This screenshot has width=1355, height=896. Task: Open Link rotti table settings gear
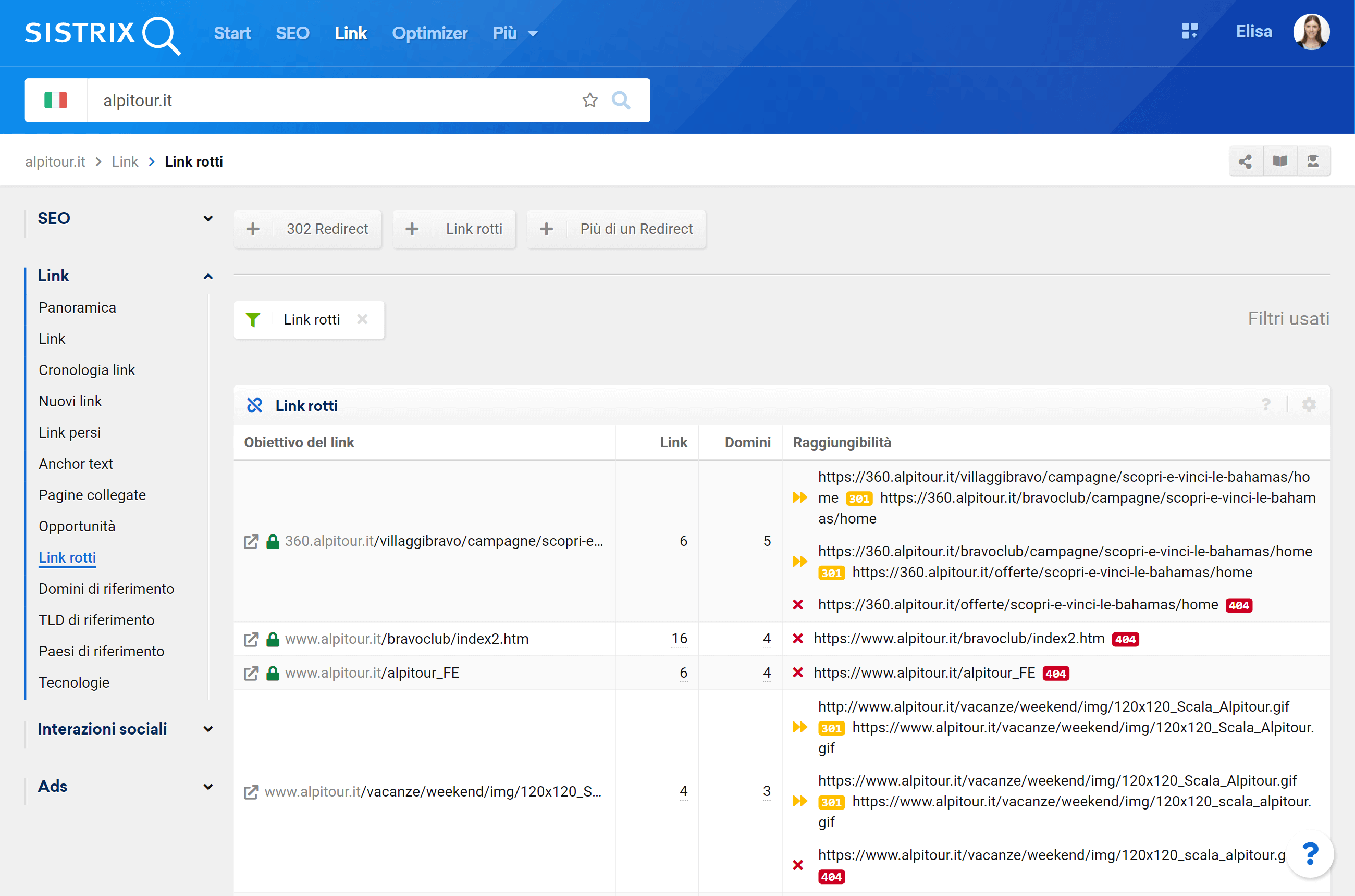coord(1309,405)
